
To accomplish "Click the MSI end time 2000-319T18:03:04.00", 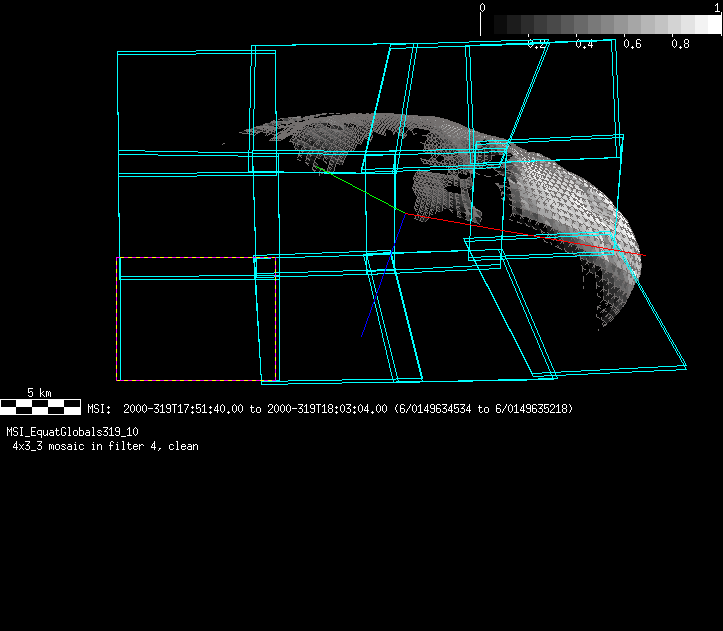I will pos(327,409).
